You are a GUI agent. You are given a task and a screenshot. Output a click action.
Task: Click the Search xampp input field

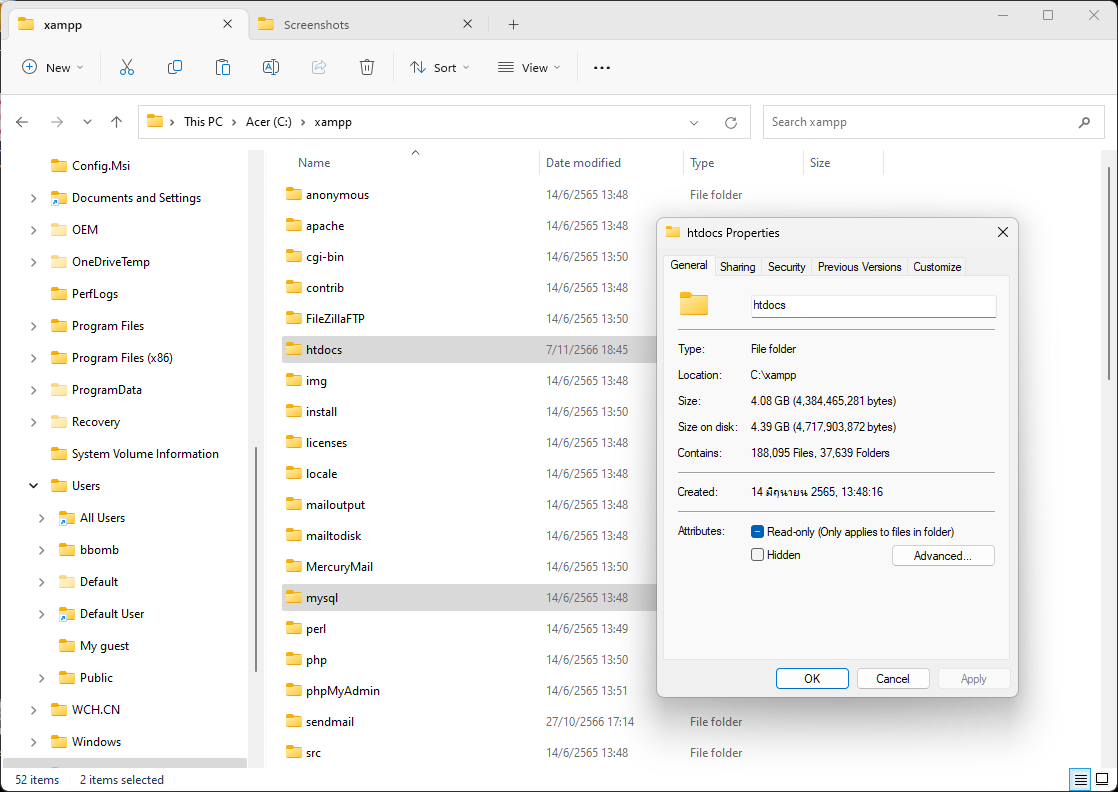(x=920, y=122)
